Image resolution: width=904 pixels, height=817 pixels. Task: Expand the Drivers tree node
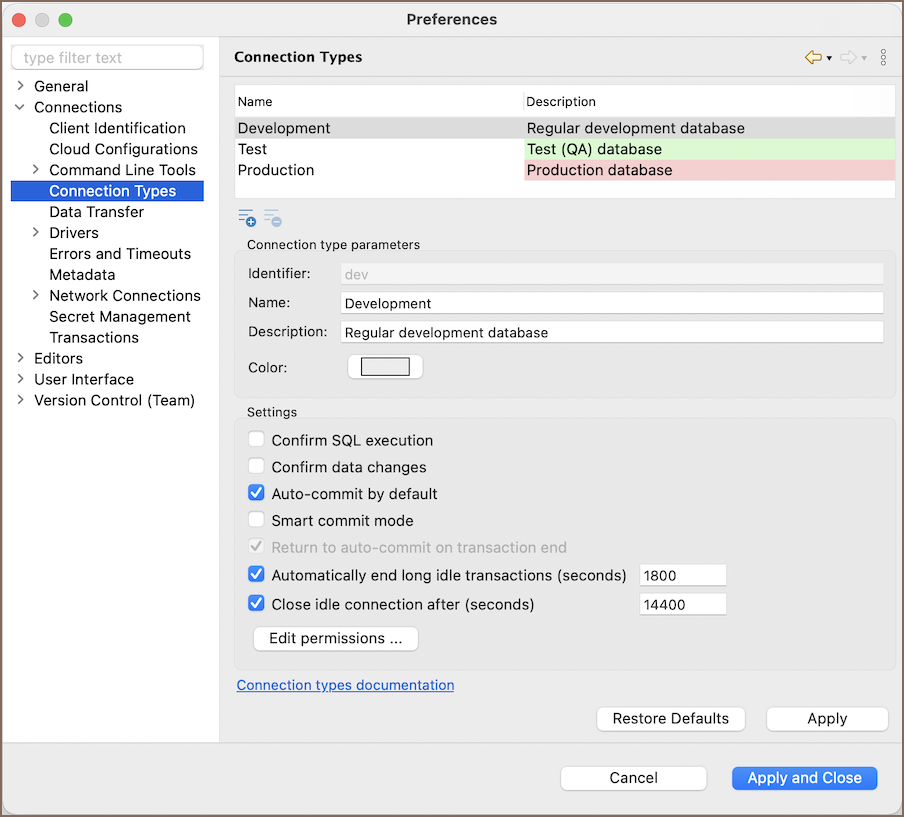pyautogui.click(x=36, y=233)
